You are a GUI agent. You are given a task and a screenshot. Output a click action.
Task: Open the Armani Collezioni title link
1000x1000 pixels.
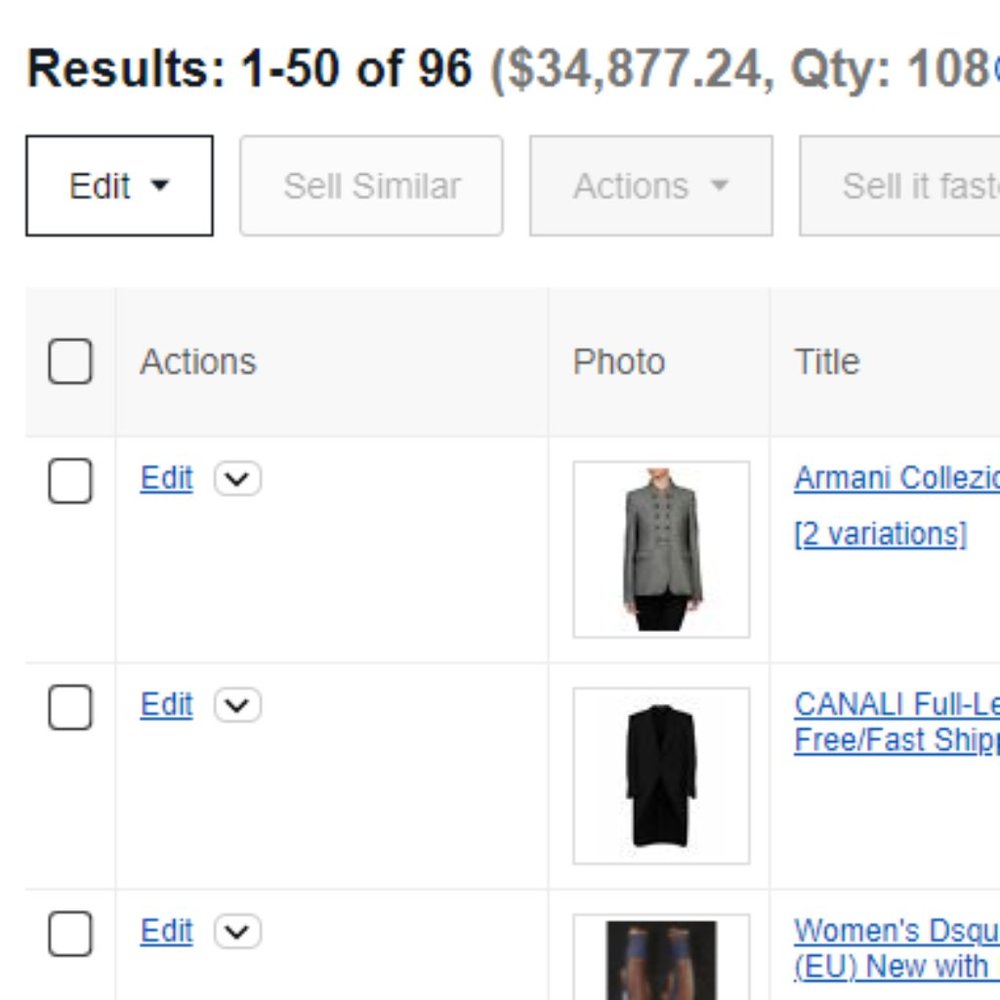895,477
